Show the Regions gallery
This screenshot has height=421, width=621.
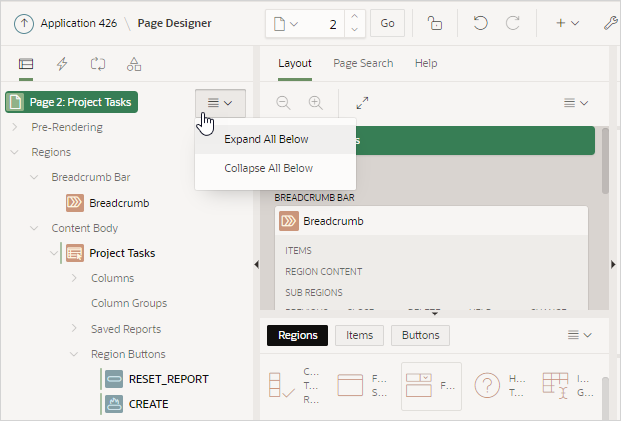click(297, 335)
